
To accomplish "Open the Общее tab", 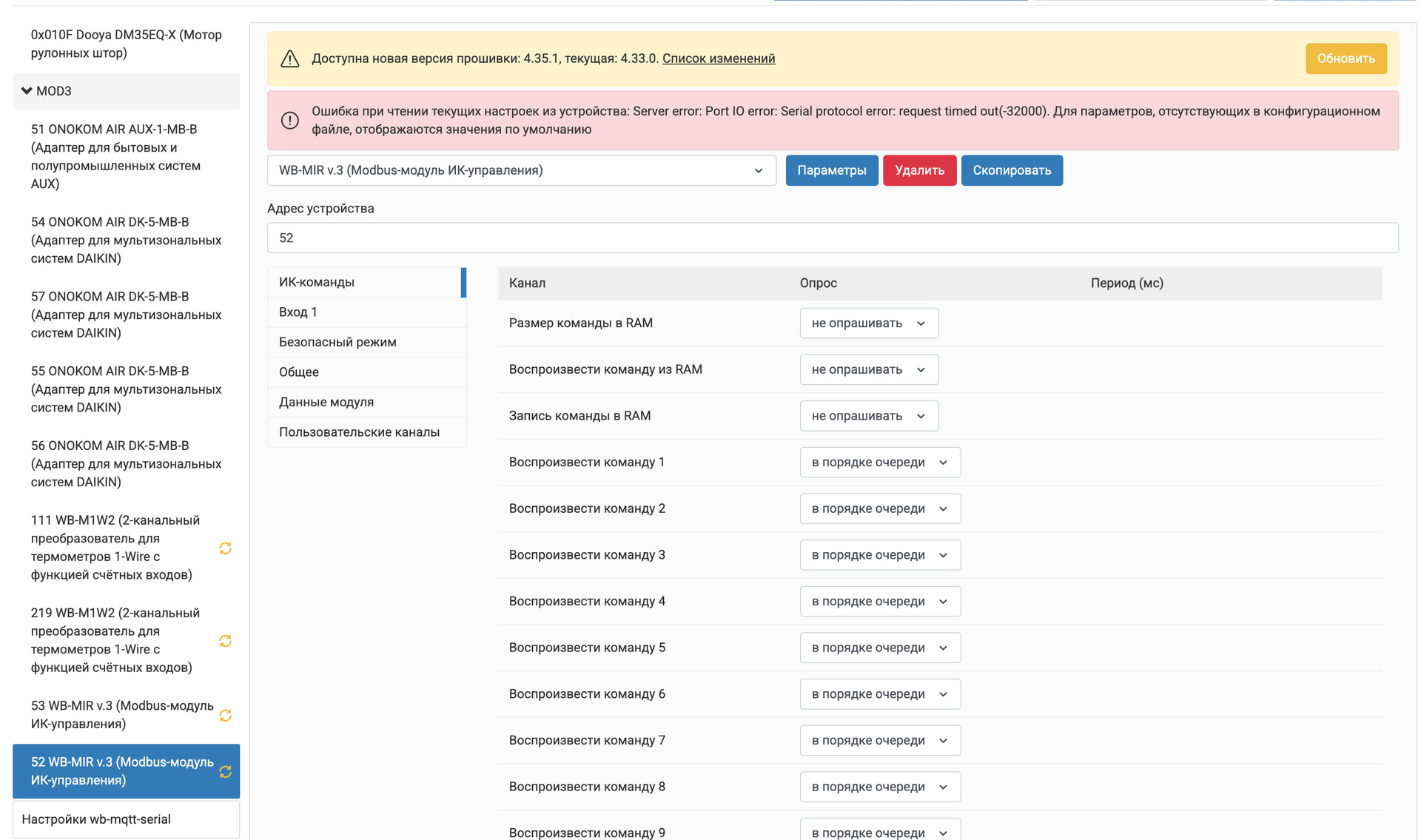I will [x=366, y=372].
